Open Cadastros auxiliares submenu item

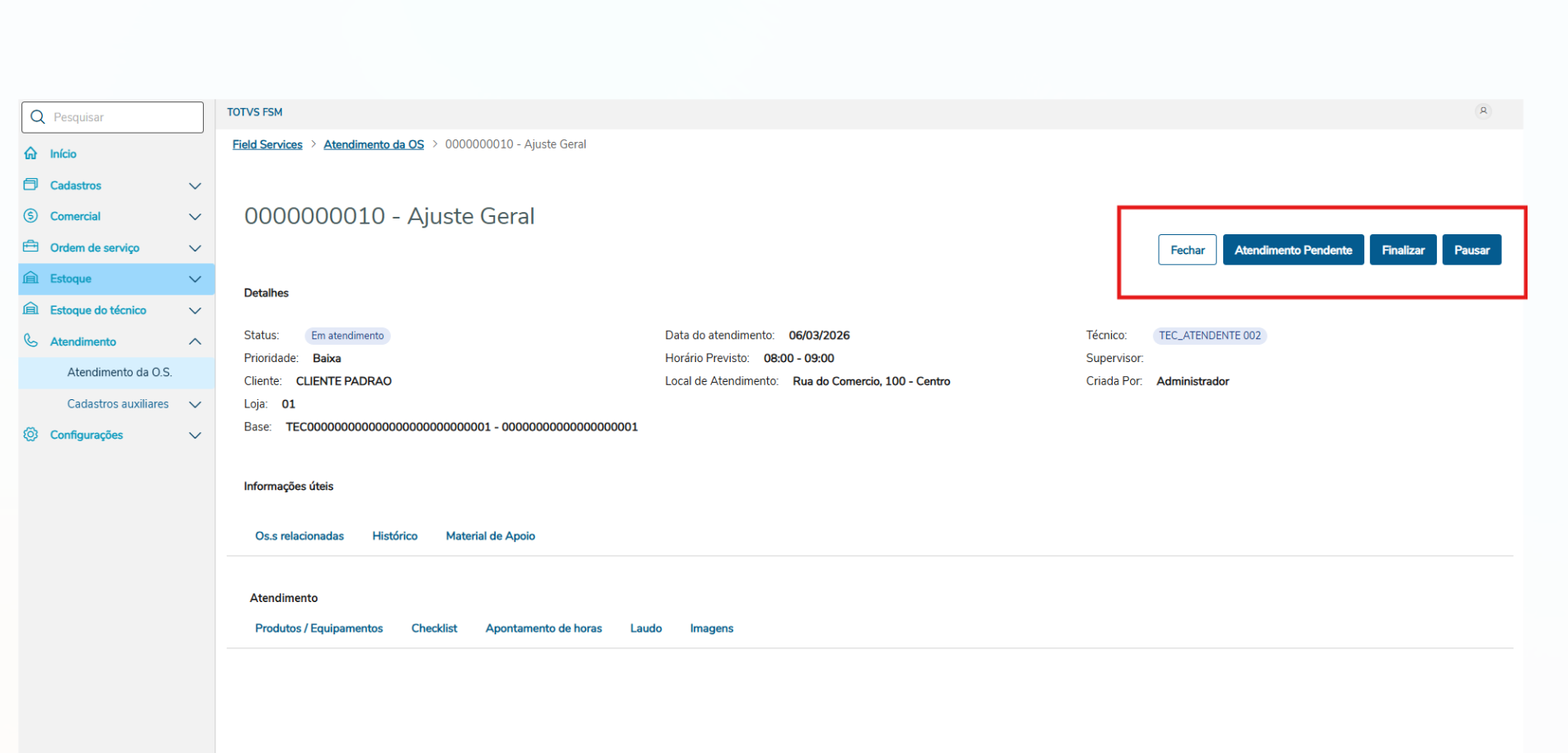click(x=118, y=404)
